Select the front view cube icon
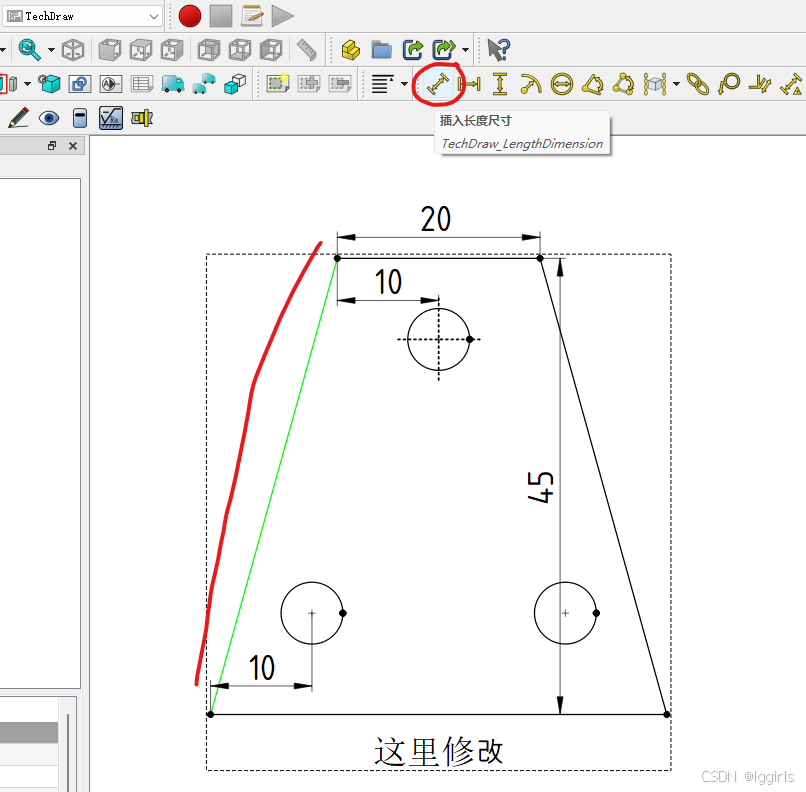Viewport: 806px width, 792px height. tap(109, 50)
